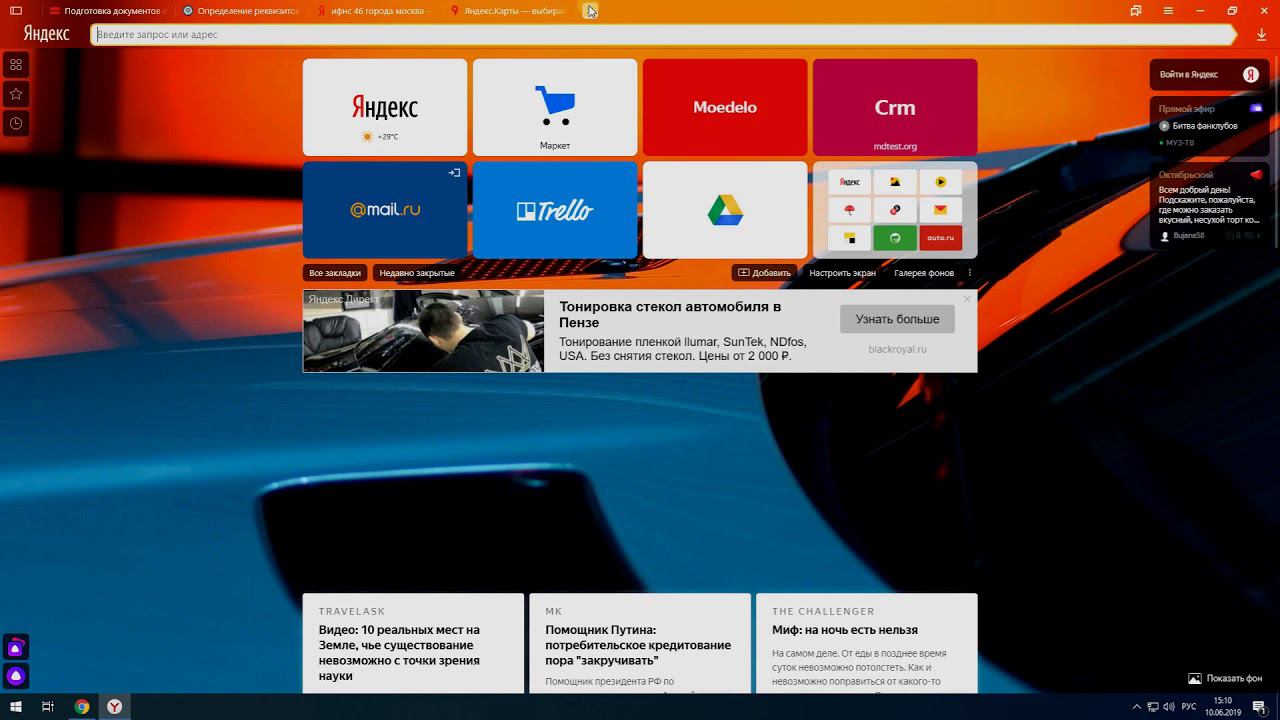This screenshot has height=720, width=1280.
Task: Switch to tab Подготовка документов
Action: [x=106, y=11]
